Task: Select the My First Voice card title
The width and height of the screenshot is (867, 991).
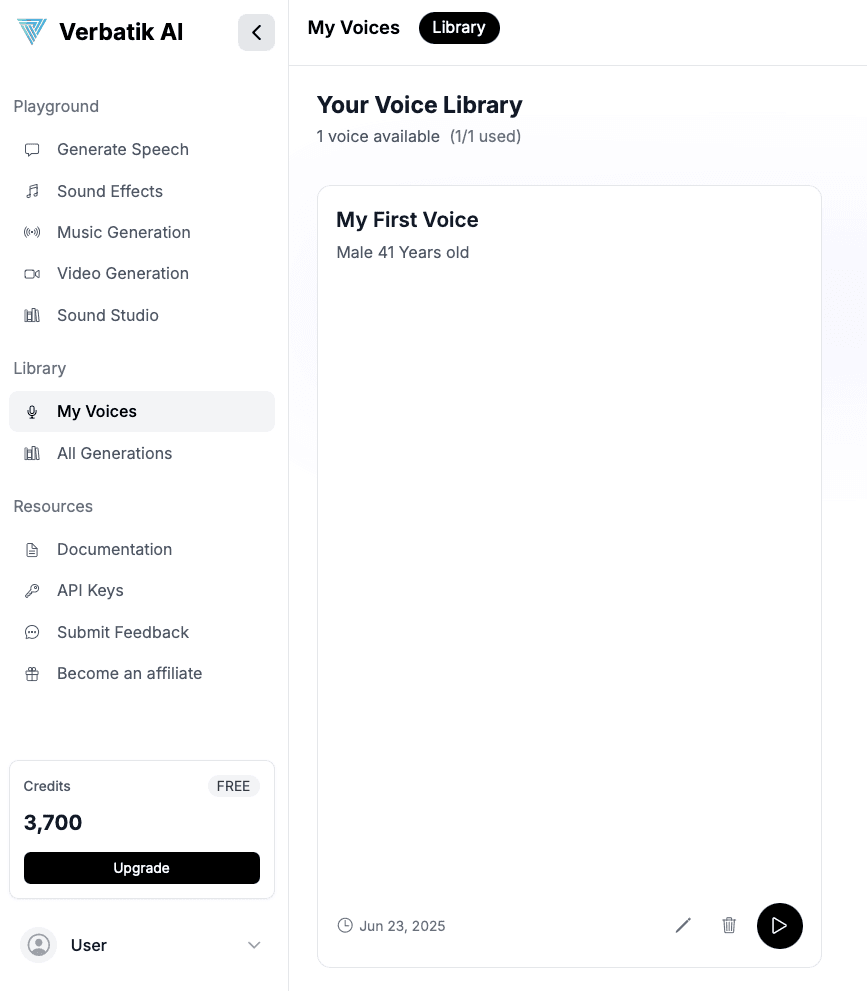Action: pyautogui.click(x=407, y=220)
